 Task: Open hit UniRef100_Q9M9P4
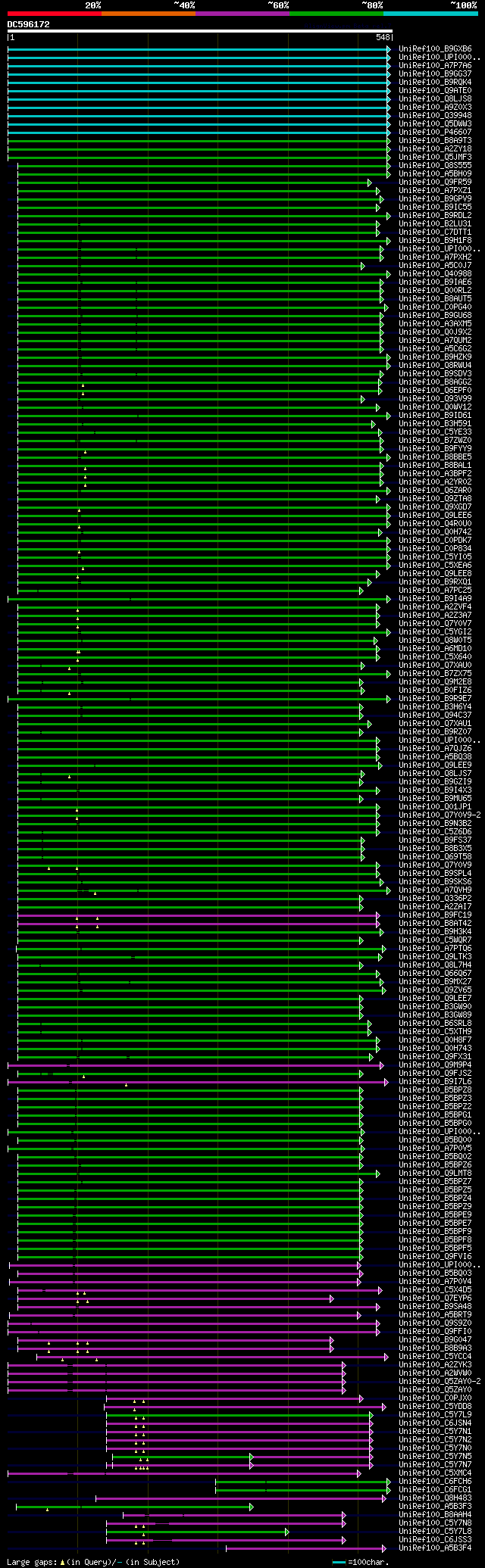point(435,1065)
